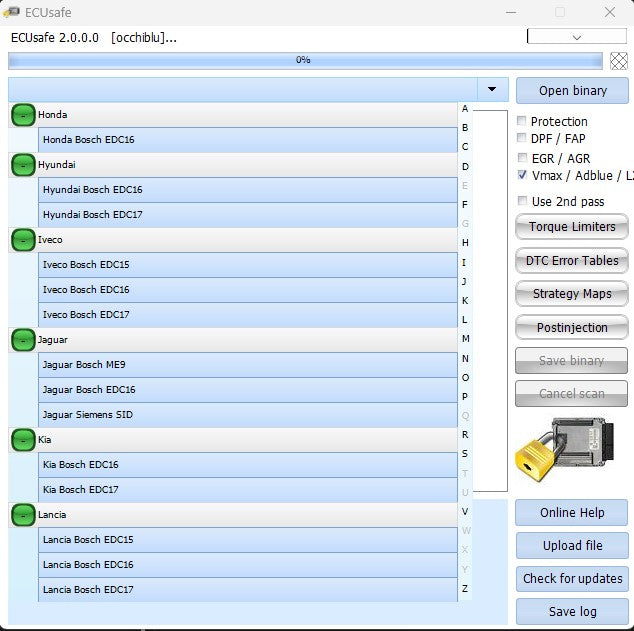Select Lancia Bosch EDC15
The width and height of the screenshot is (634, 631).
(248, 540)
